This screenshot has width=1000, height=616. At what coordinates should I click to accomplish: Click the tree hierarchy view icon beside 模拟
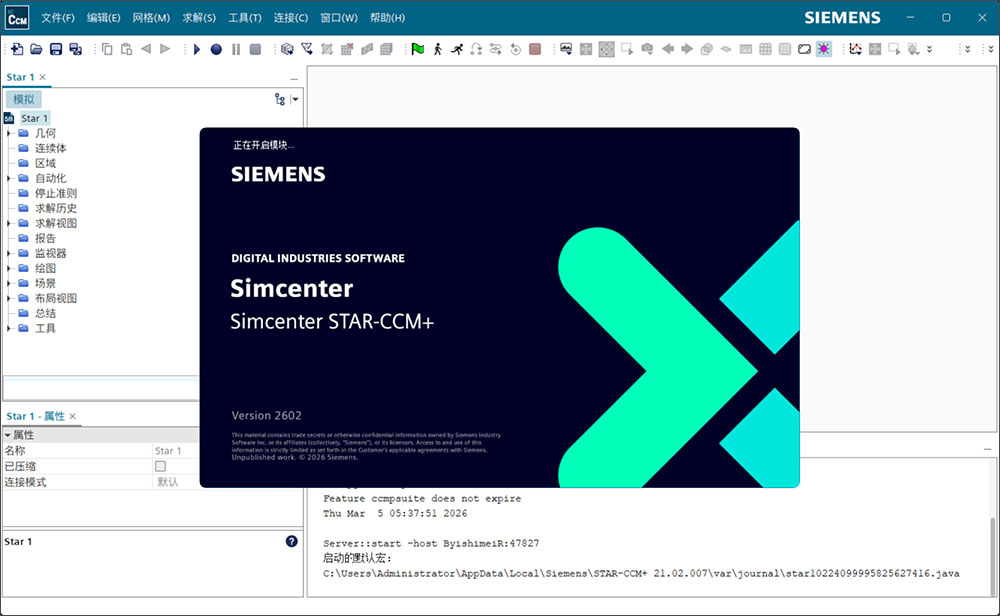coord(279,99)
